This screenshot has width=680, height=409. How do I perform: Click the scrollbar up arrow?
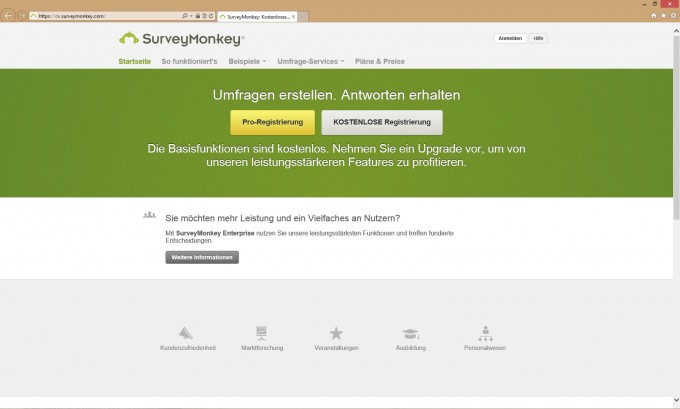click(676, 31)
